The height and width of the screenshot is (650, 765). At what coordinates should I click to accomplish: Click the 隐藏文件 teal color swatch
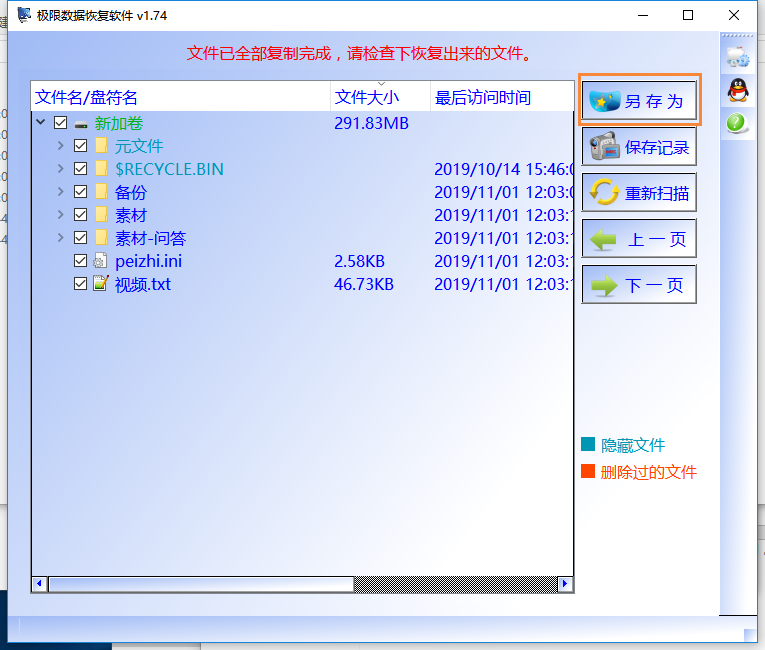pos(588,444)
